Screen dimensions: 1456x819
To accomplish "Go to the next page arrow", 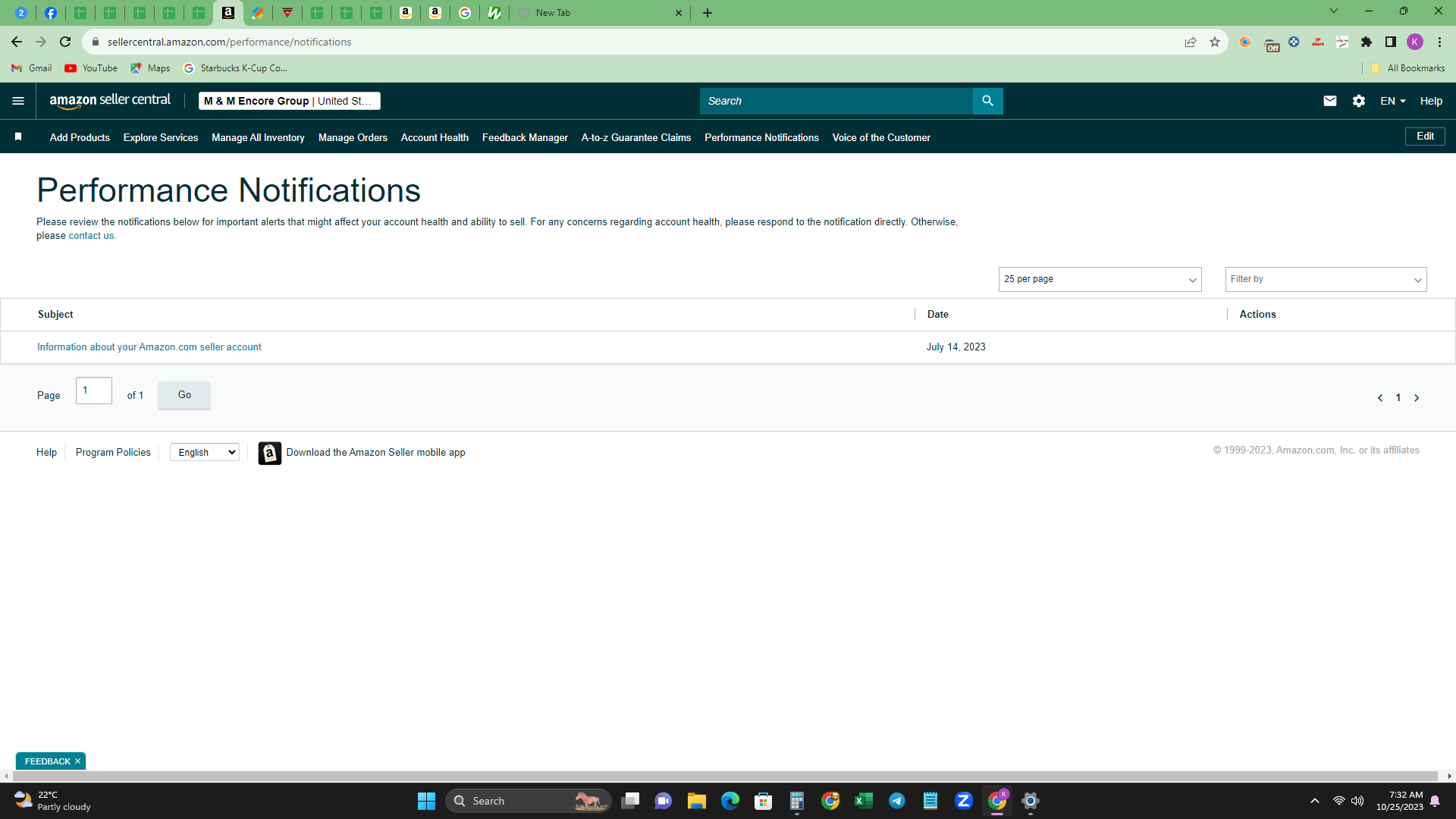I will click(x=1416, y=397).
